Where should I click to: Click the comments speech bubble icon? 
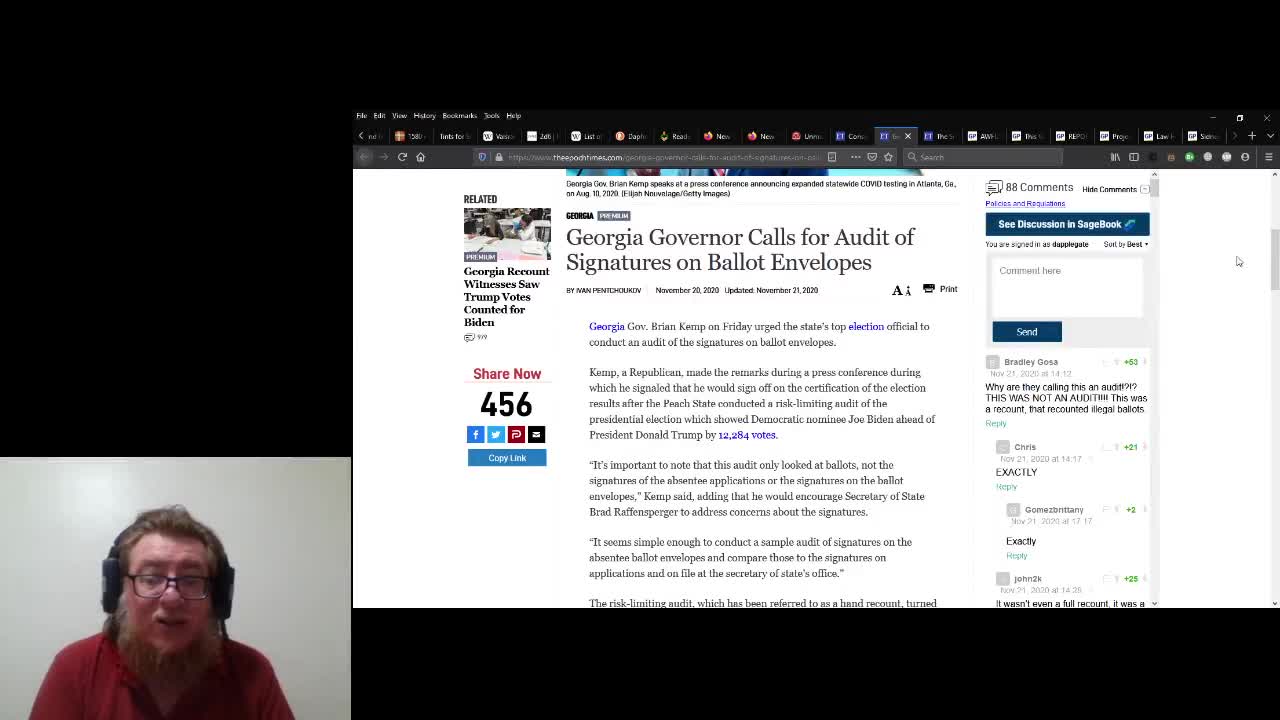[994, 187]
